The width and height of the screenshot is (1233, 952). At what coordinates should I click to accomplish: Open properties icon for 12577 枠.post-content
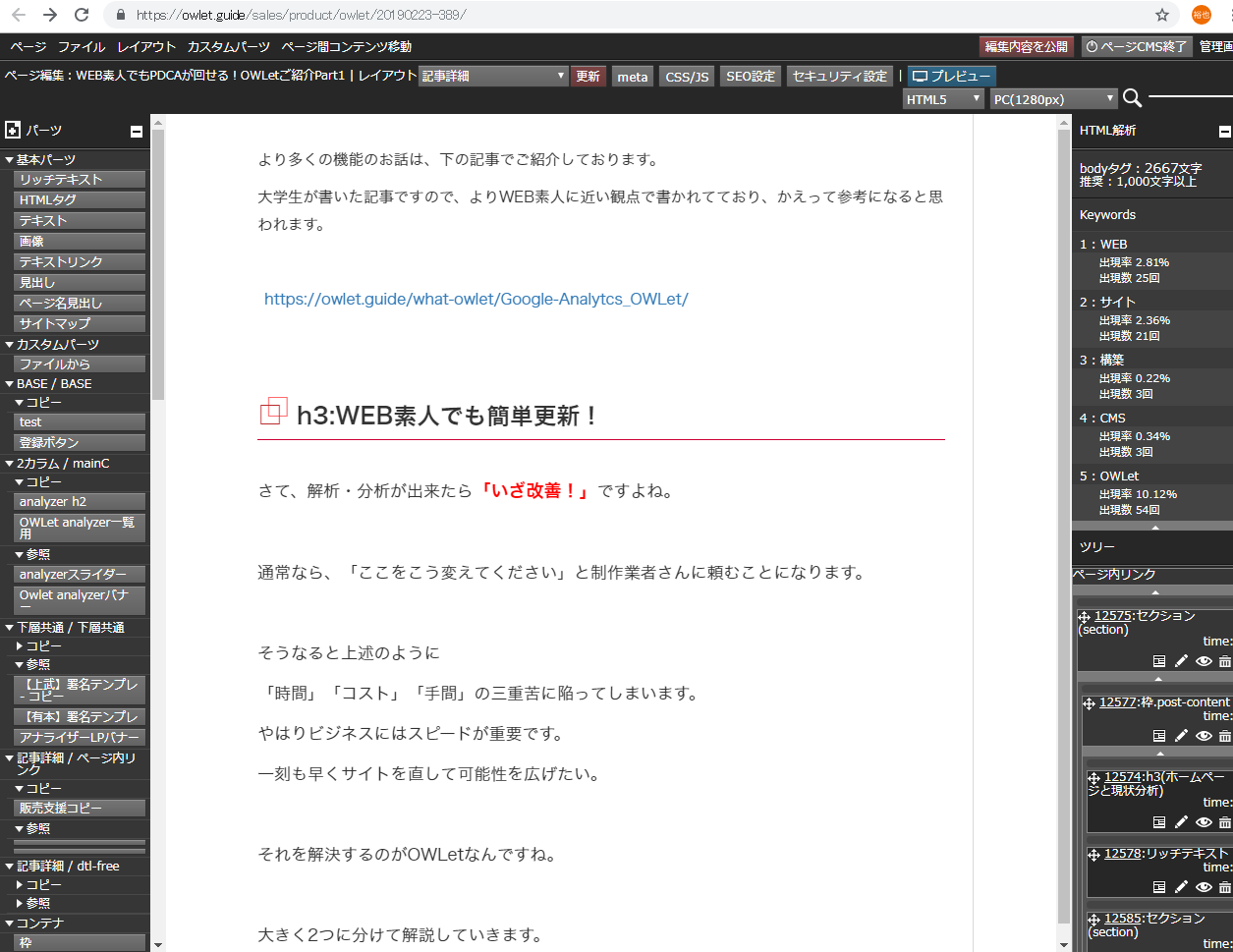click(x=1159, y=736)
